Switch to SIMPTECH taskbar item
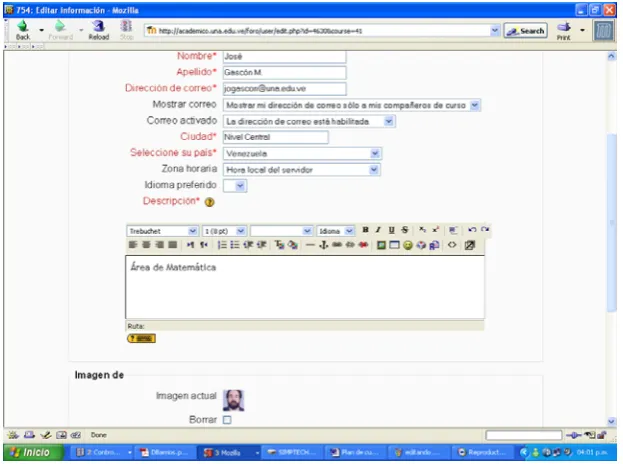 (293, 452)
